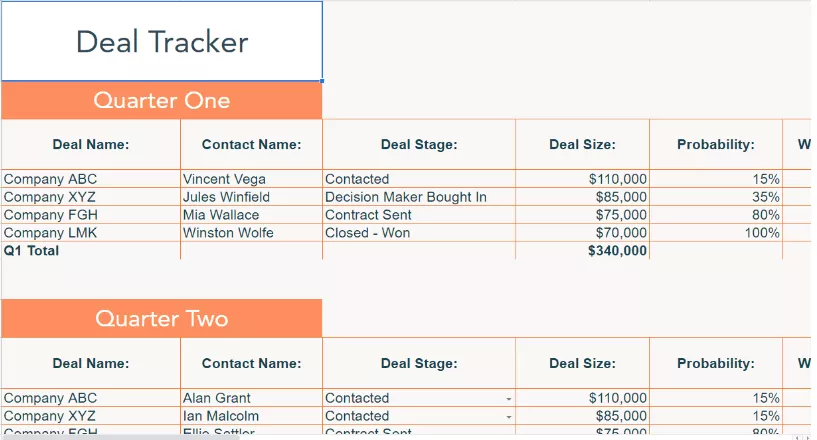Screen dimensions: 817x440
Task: Select the Decision Maker Bought In cell
Action: tap(419, 197)
